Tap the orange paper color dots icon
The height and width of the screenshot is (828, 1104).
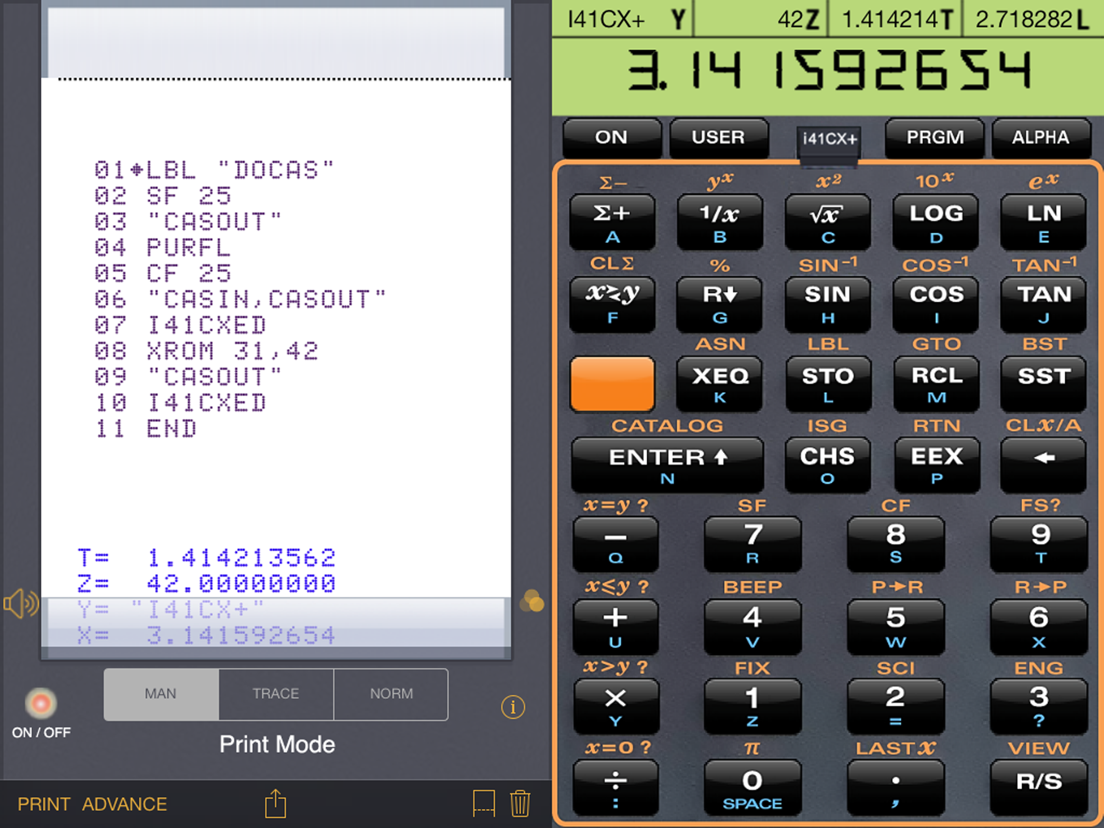(x=532, y=601)
